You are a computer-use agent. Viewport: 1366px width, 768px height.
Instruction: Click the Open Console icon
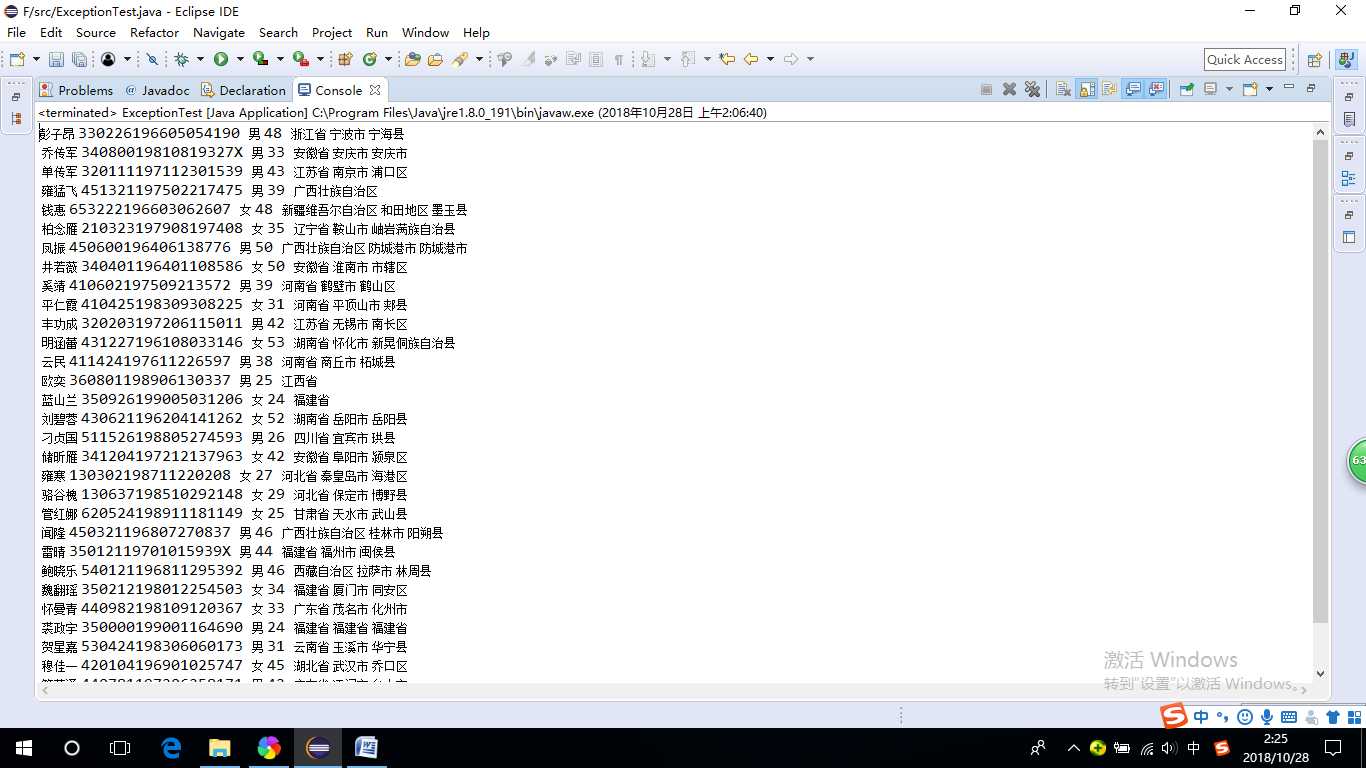click(1250, 89)
